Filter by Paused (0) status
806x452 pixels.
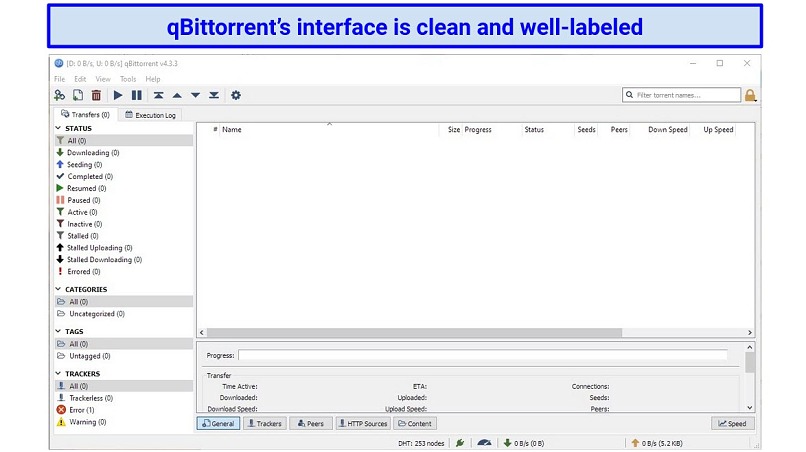click(x=124, y=200)
